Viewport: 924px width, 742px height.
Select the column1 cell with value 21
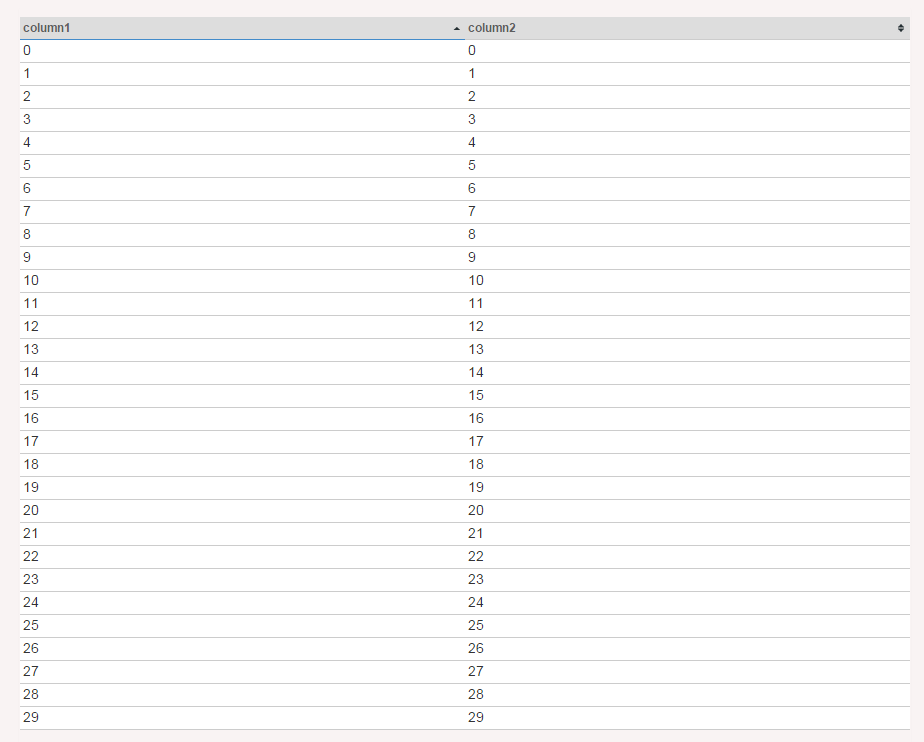click(x=242, y=534)
